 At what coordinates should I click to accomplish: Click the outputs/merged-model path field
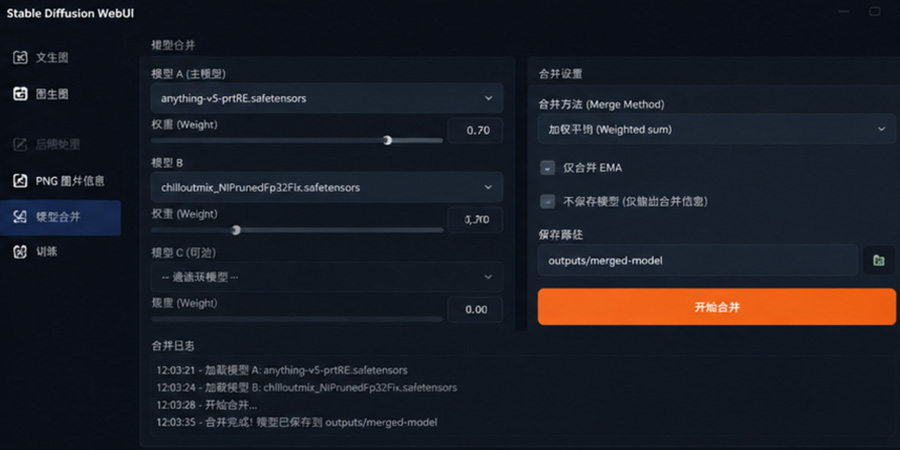tap(697, 261)
